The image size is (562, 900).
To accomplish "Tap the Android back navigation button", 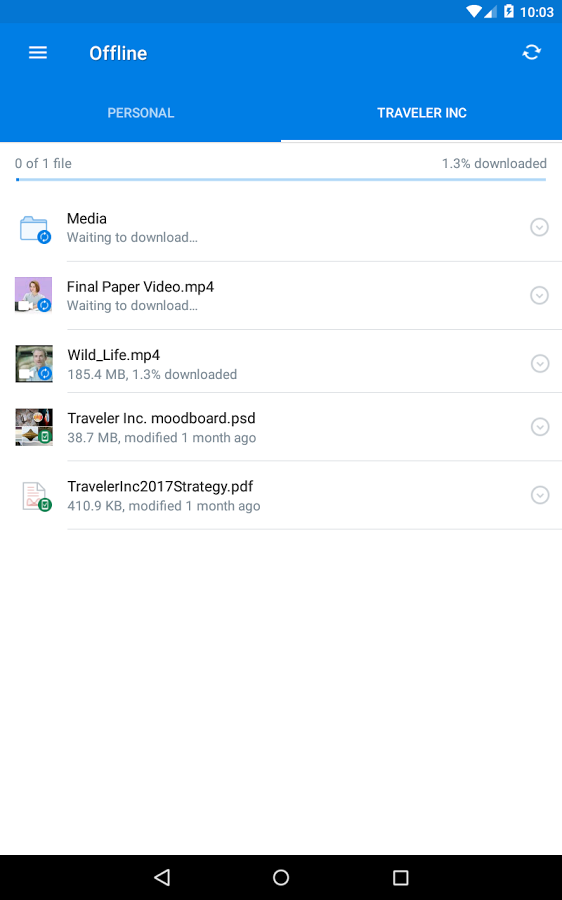I will (162, 877).
